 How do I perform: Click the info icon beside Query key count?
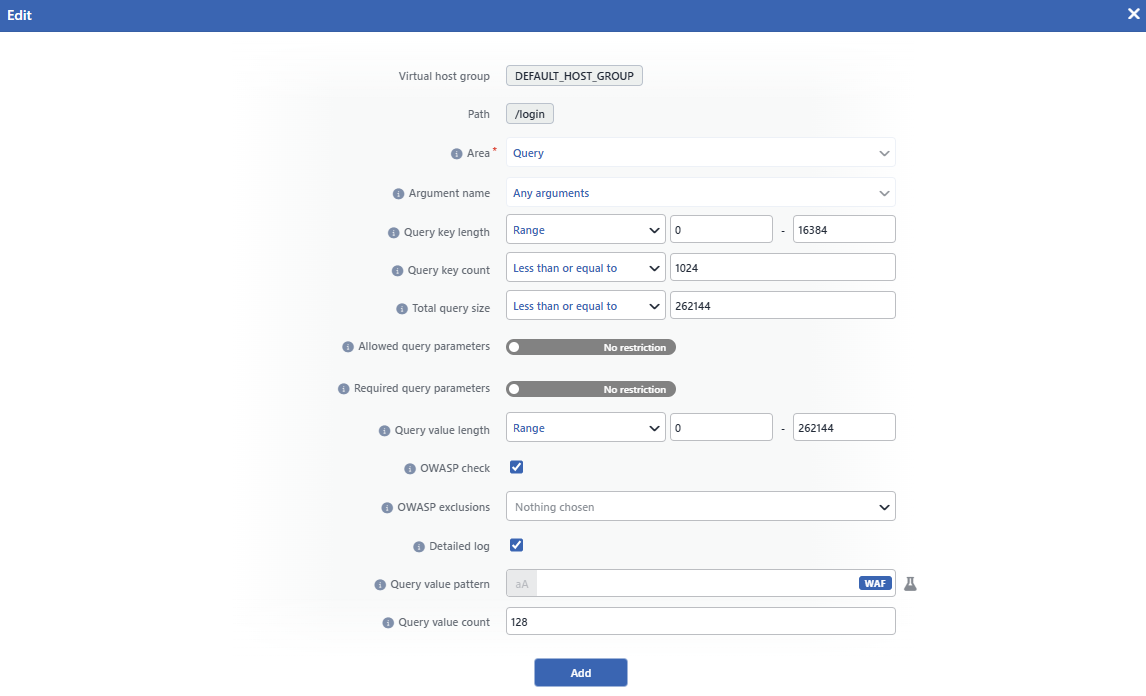[398, 271]
